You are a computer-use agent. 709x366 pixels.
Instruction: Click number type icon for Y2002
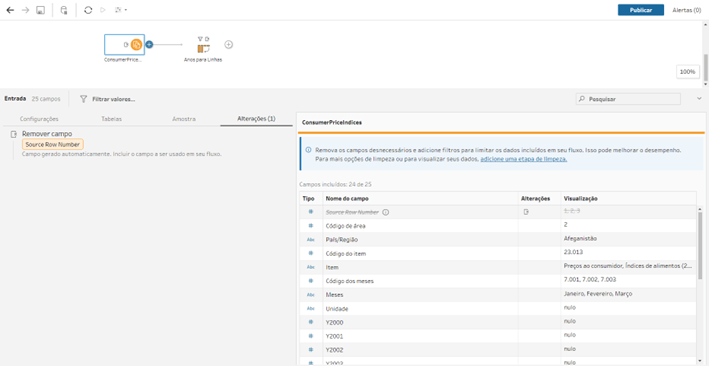click(x=311, y=350)
